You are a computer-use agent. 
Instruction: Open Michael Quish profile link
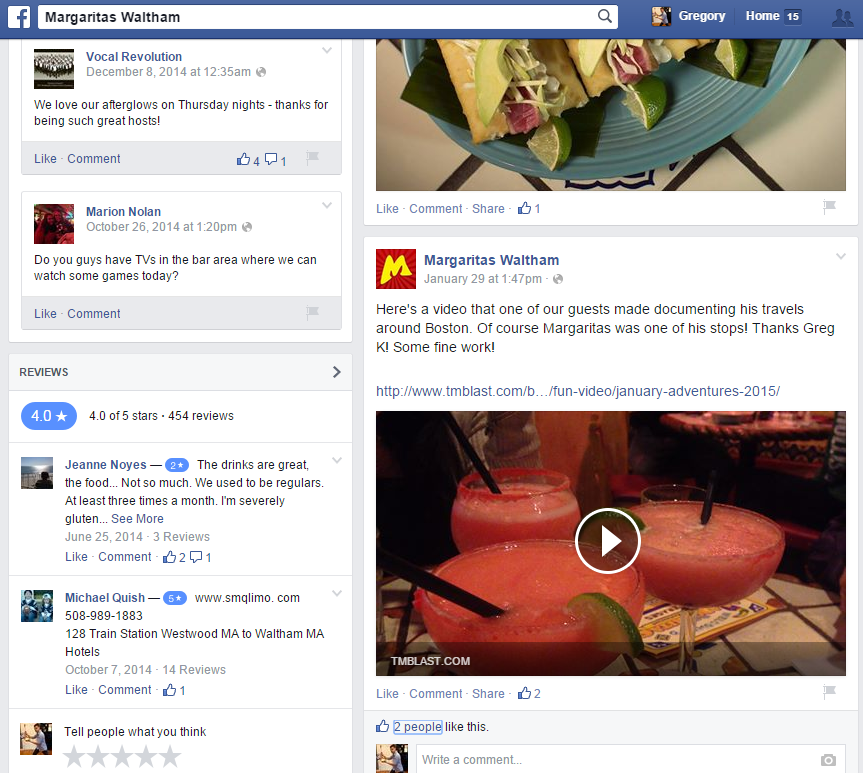tap(105, 597)
